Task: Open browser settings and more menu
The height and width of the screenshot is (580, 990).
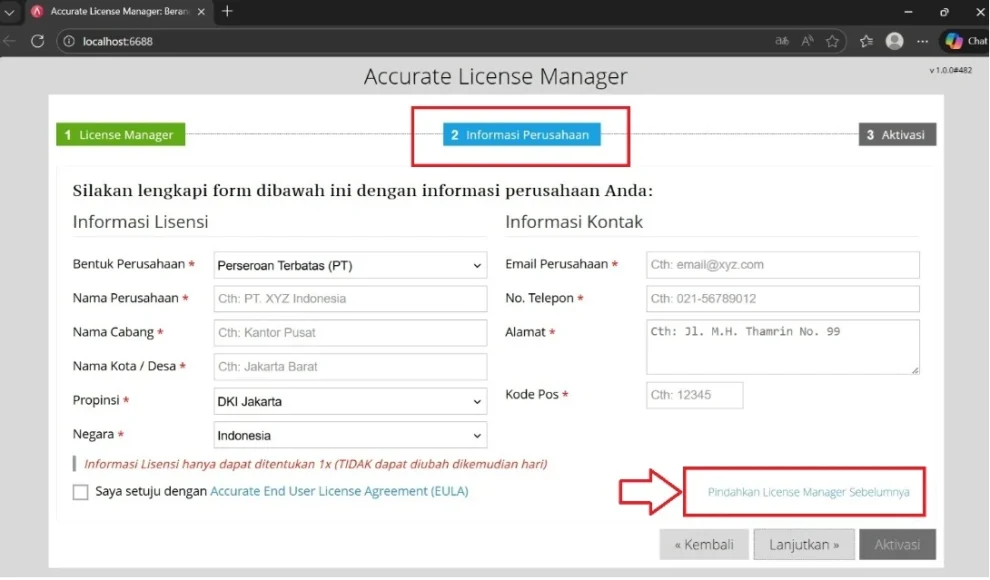Action: pyautogui.click(x=922, y=41)
